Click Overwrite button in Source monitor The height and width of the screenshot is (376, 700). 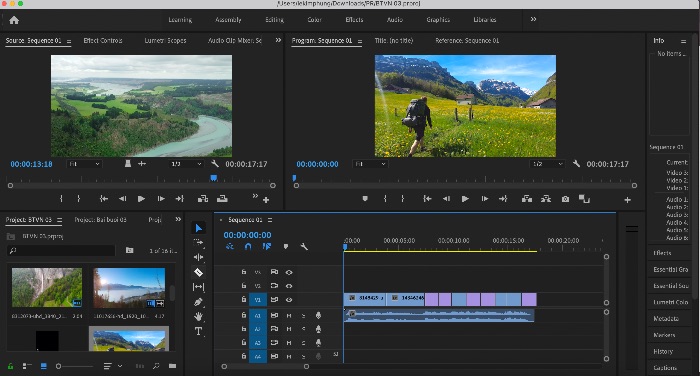pos(222,199)
